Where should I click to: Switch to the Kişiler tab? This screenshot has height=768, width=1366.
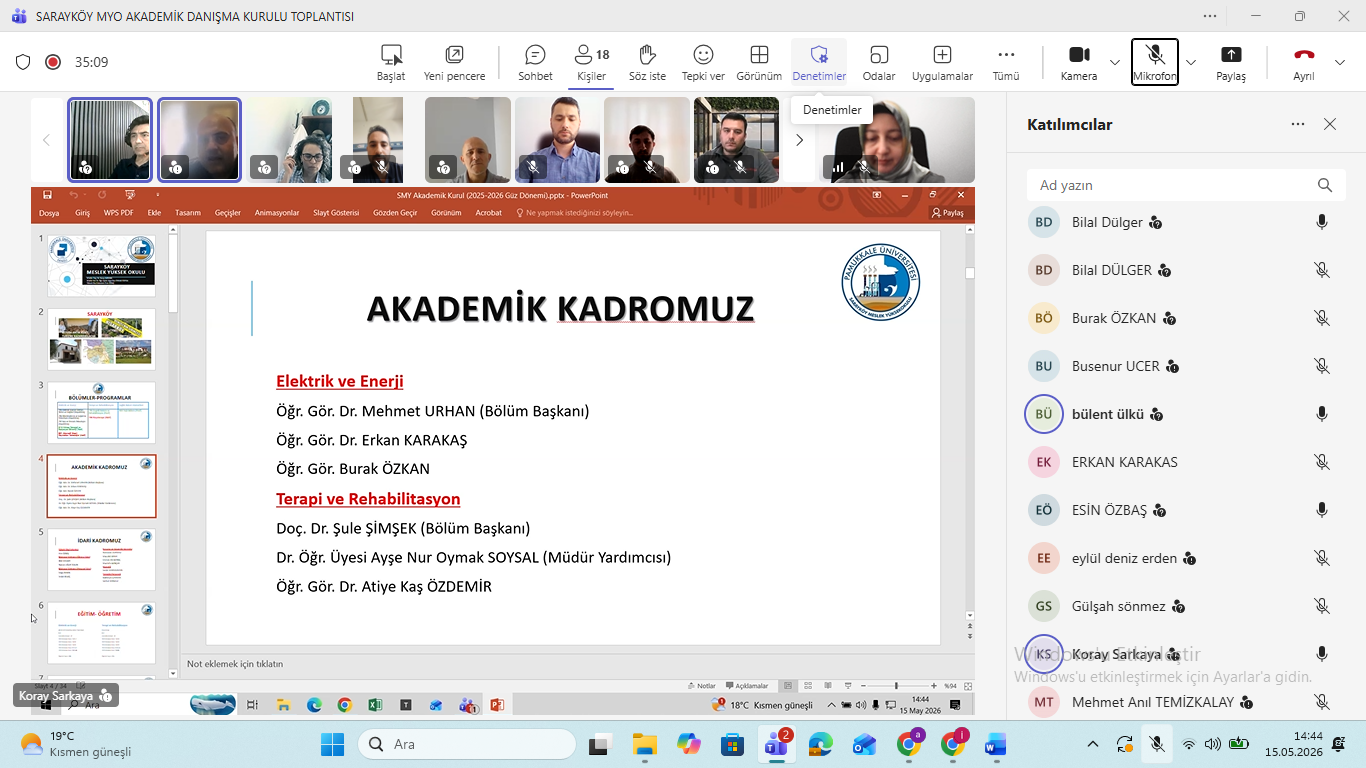(591, 62)
